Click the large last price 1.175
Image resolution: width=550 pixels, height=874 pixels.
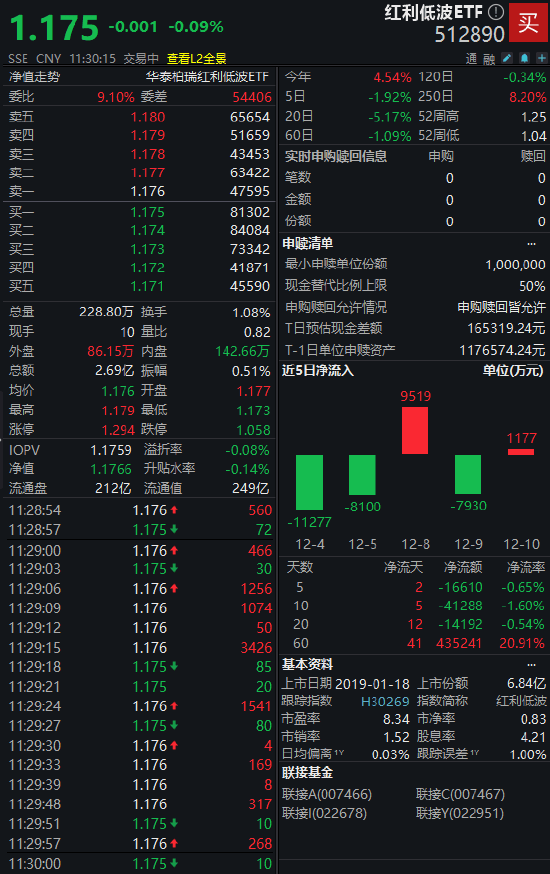54,28
